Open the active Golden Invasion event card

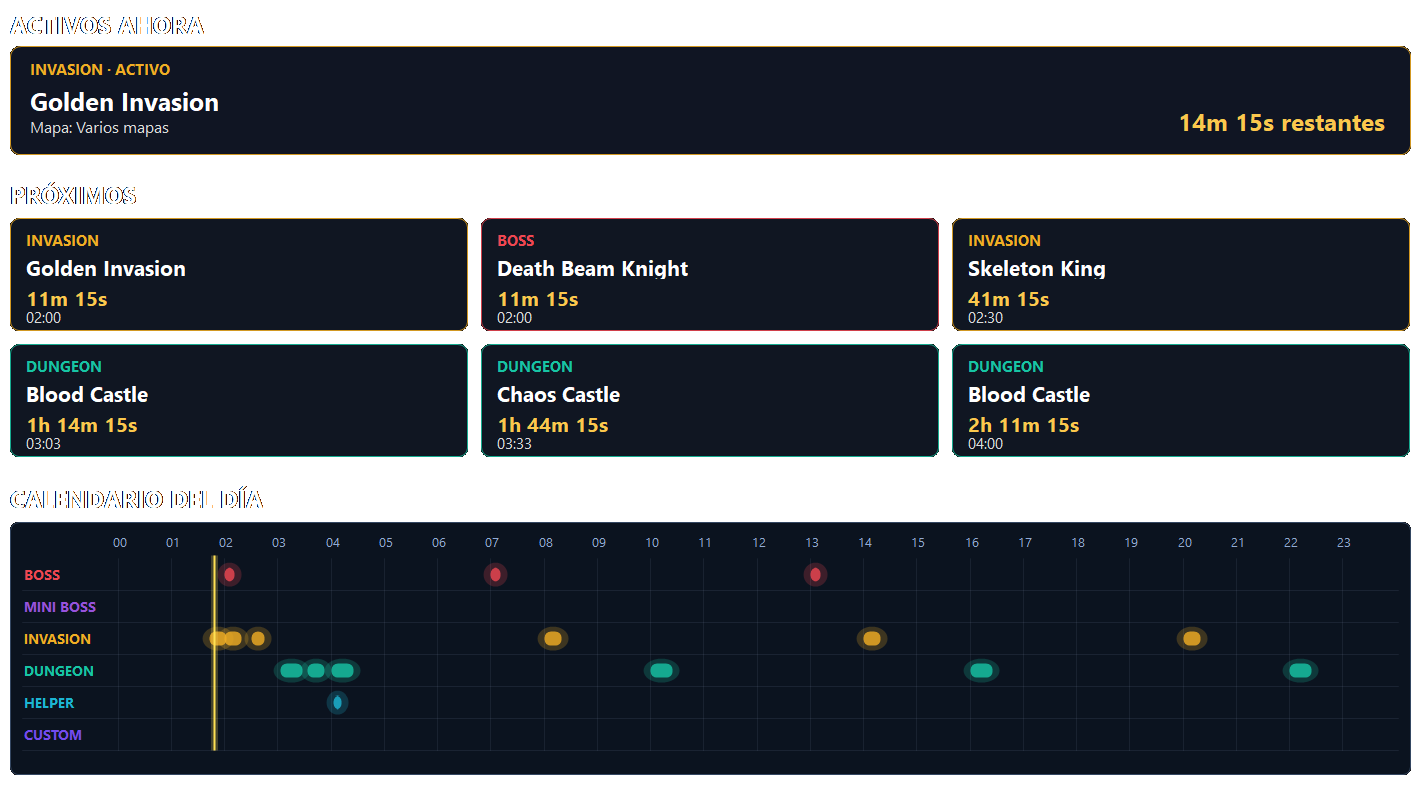710,100
